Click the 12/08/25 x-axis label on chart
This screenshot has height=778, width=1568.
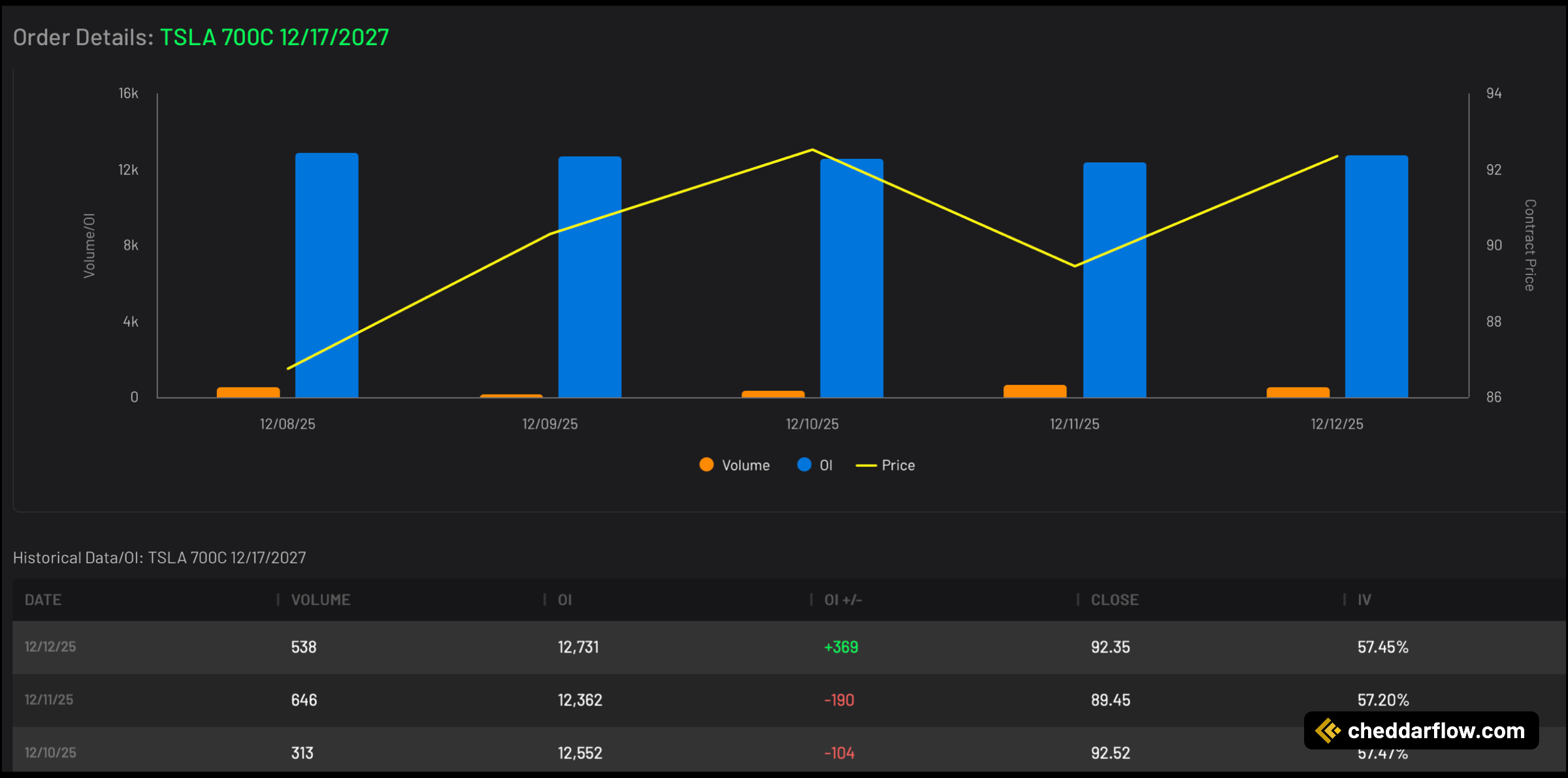[x=287, y=424]
